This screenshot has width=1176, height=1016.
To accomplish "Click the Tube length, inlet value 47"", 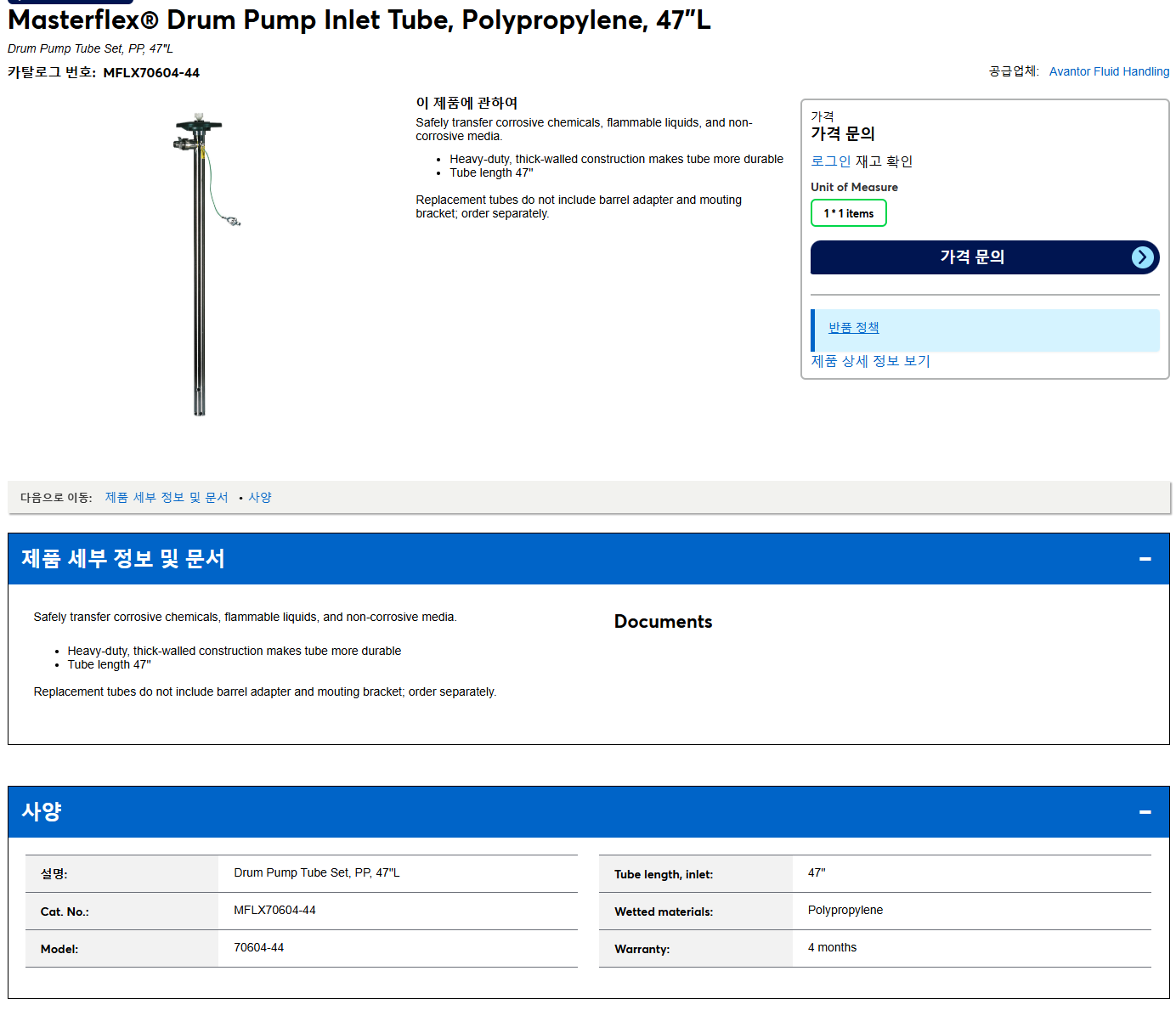I will pyautogui.click(x=817, y=873).
